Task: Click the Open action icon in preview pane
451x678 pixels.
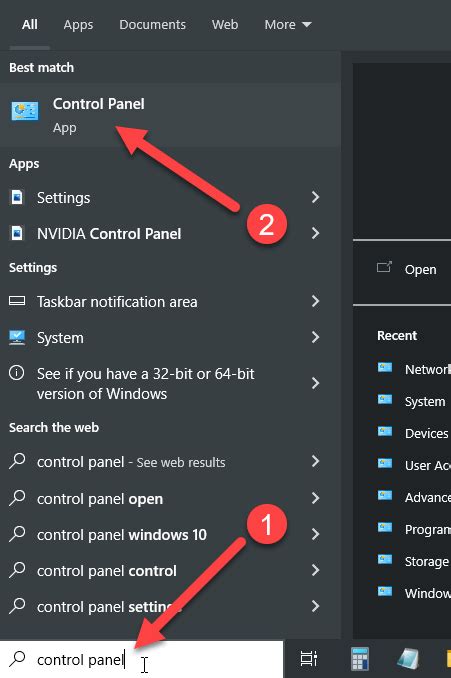Action: click(384, 267)
